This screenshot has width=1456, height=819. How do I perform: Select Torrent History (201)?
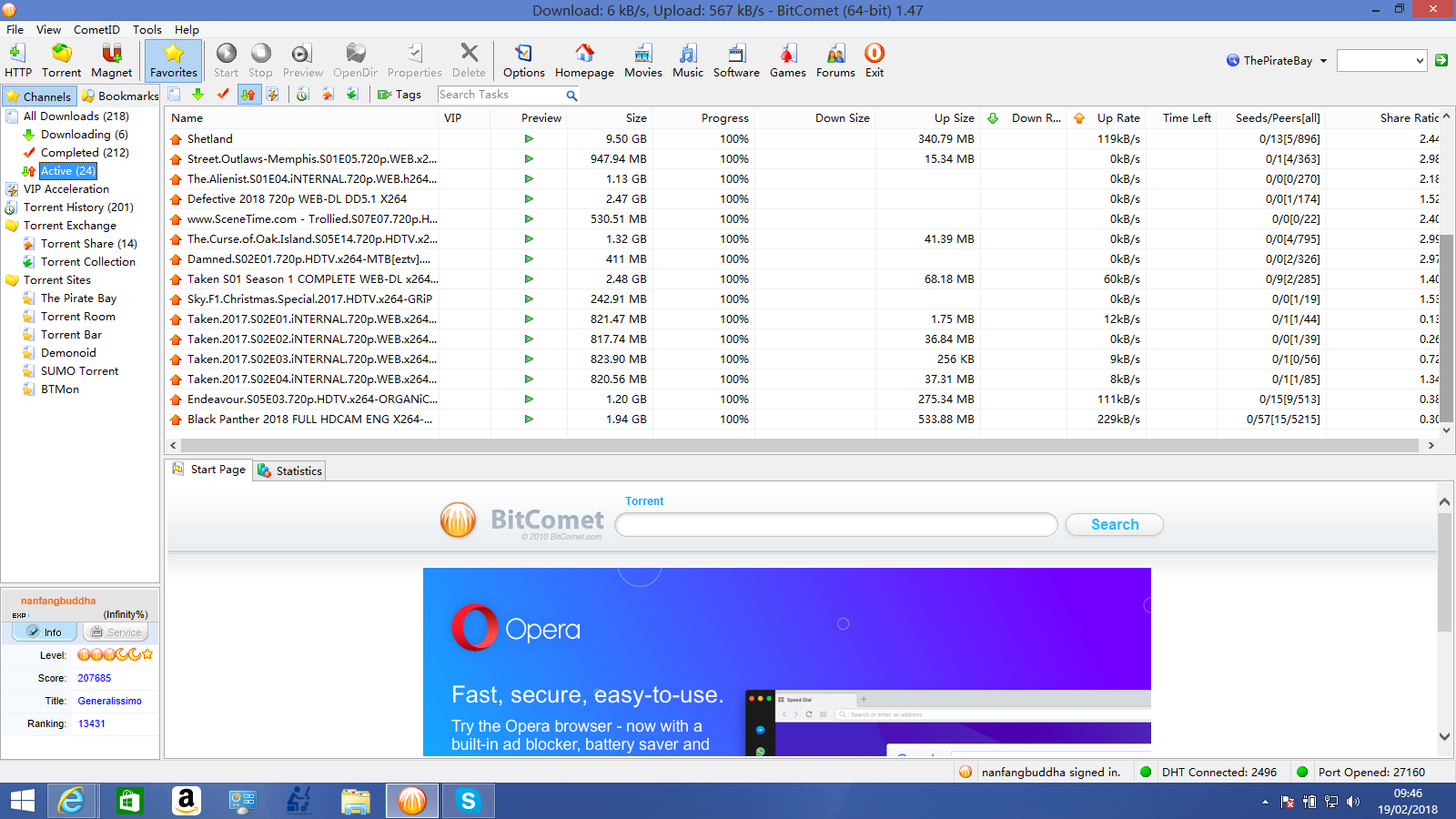[78, 207]
